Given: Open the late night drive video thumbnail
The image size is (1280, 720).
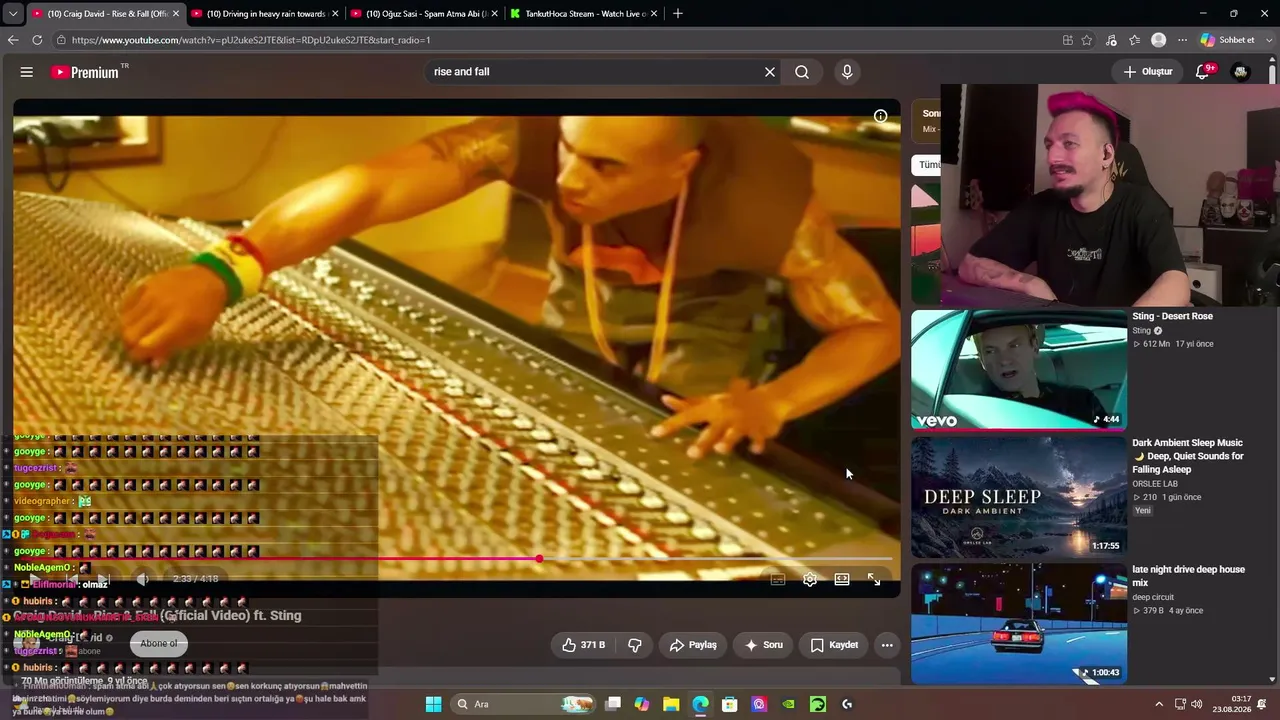Looking at the screenshot, I should point(1019,624).
